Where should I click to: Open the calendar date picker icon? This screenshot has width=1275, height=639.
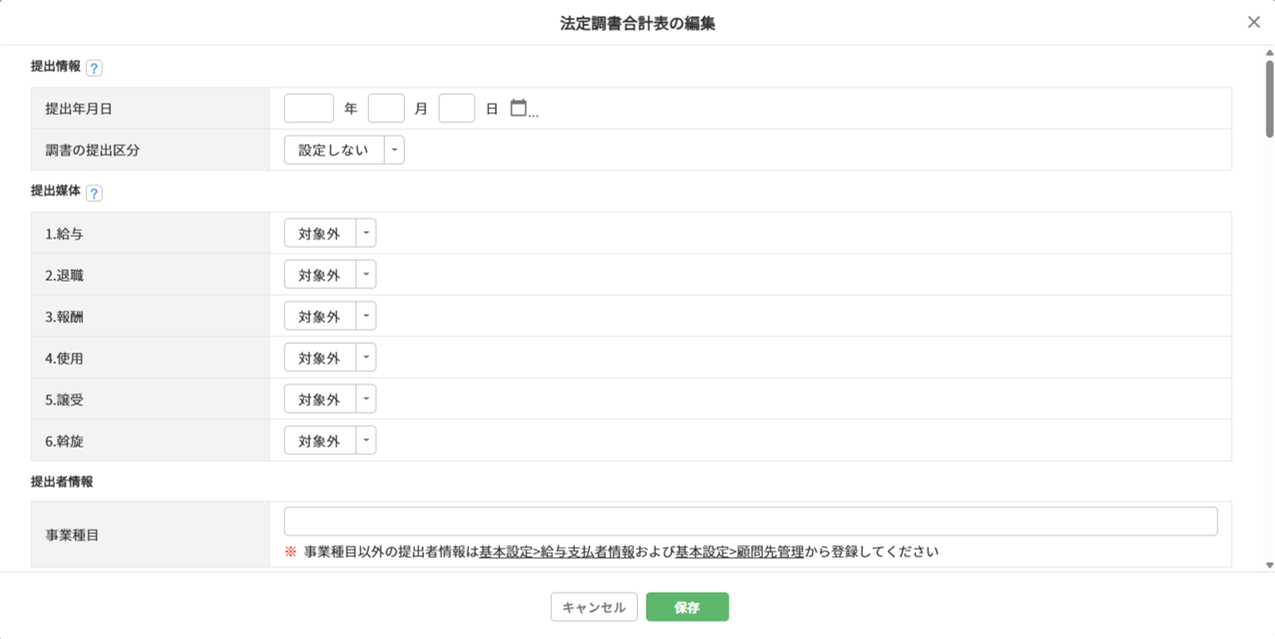pyautogui.click(x=518, y=108)
